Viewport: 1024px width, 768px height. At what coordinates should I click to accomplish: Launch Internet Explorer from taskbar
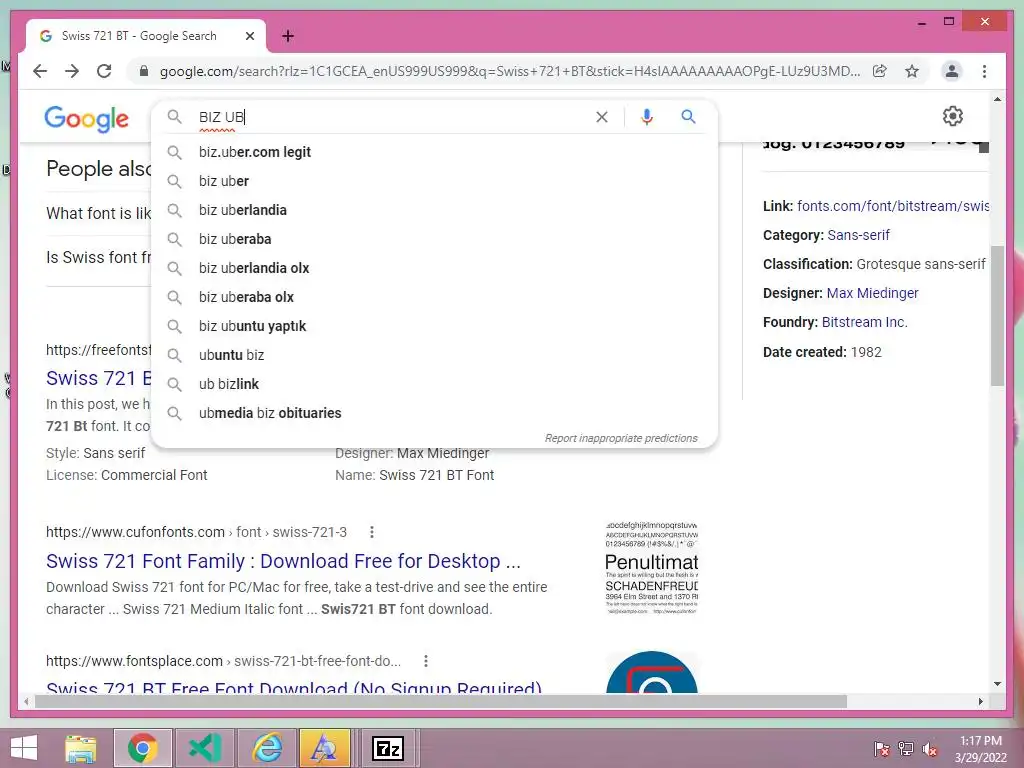pos(266,748)
